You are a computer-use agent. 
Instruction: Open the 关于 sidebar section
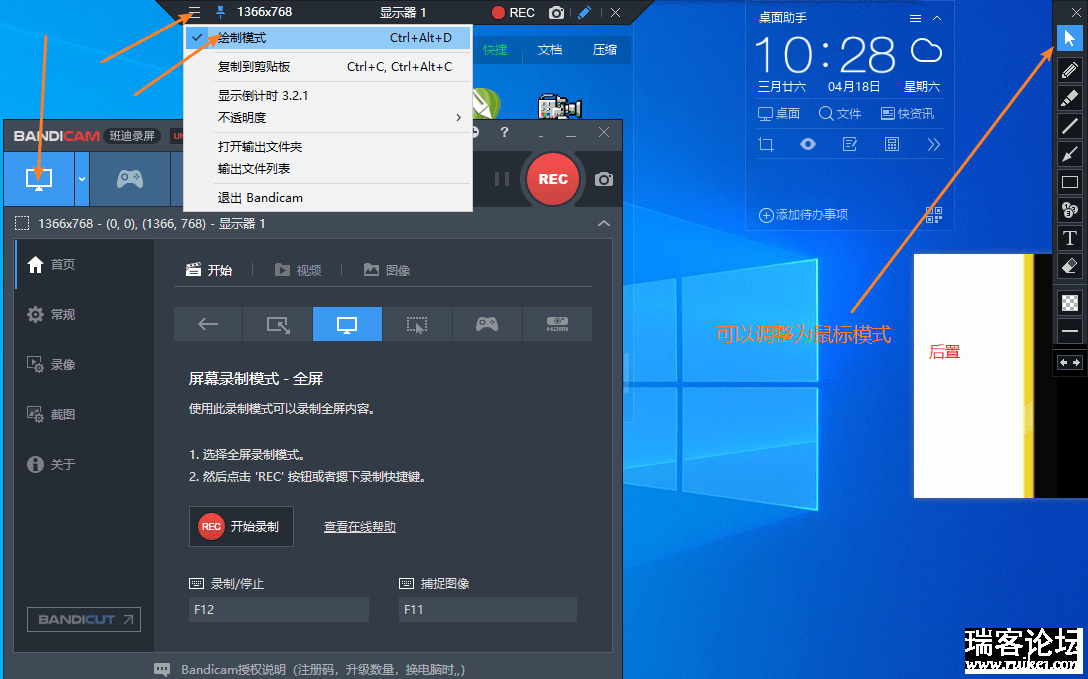83,464
